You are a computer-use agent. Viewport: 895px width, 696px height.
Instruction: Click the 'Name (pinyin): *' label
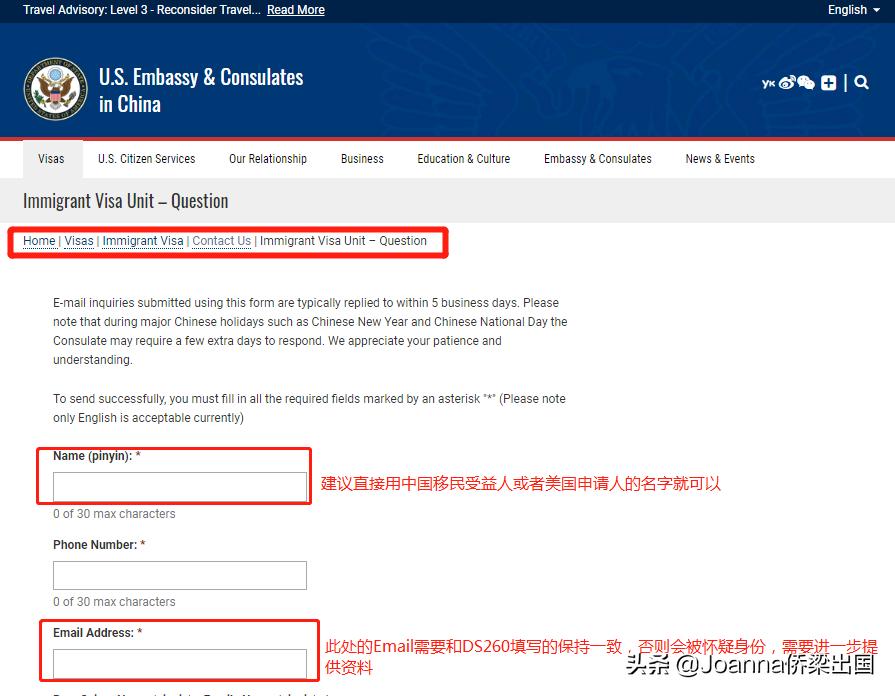(96, 456)
